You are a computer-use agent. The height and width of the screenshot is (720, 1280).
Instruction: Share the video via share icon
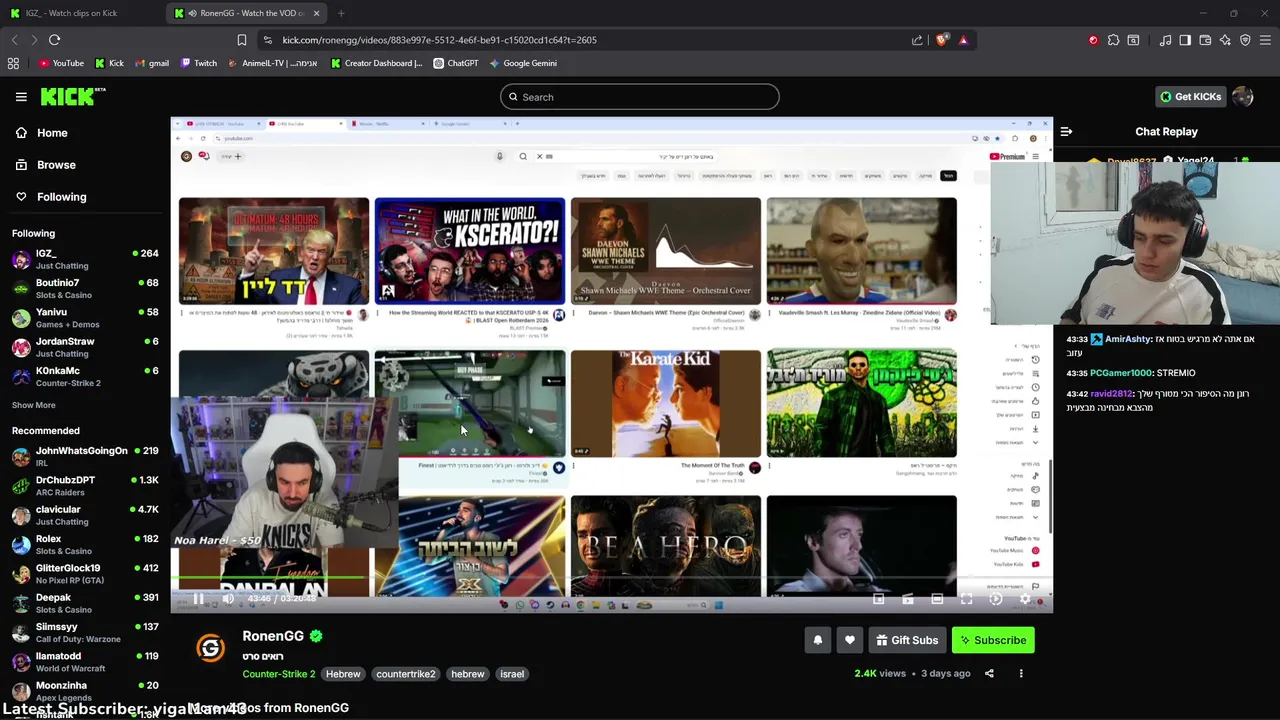[x=989, y=673]
